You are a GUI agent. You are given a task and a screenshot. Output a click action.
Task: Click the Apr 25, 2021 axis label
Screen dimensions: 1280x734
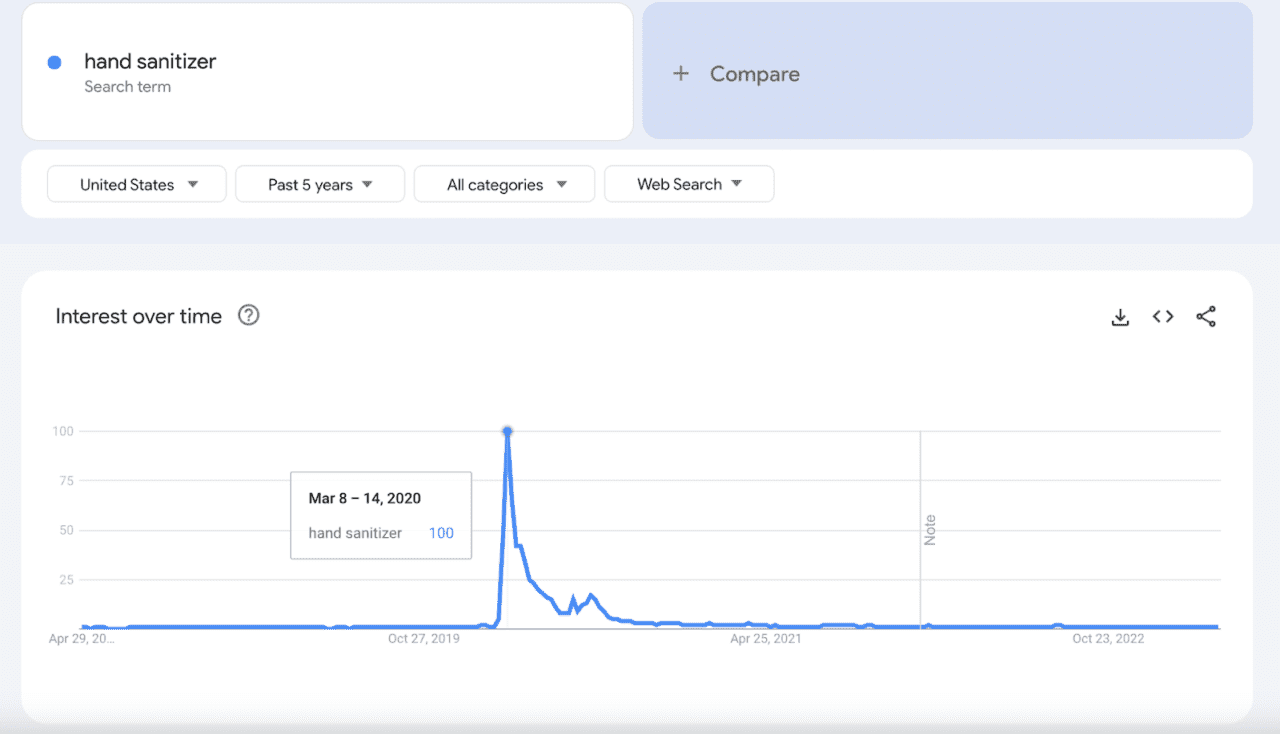pyautogui.click(x=765, y=638)
